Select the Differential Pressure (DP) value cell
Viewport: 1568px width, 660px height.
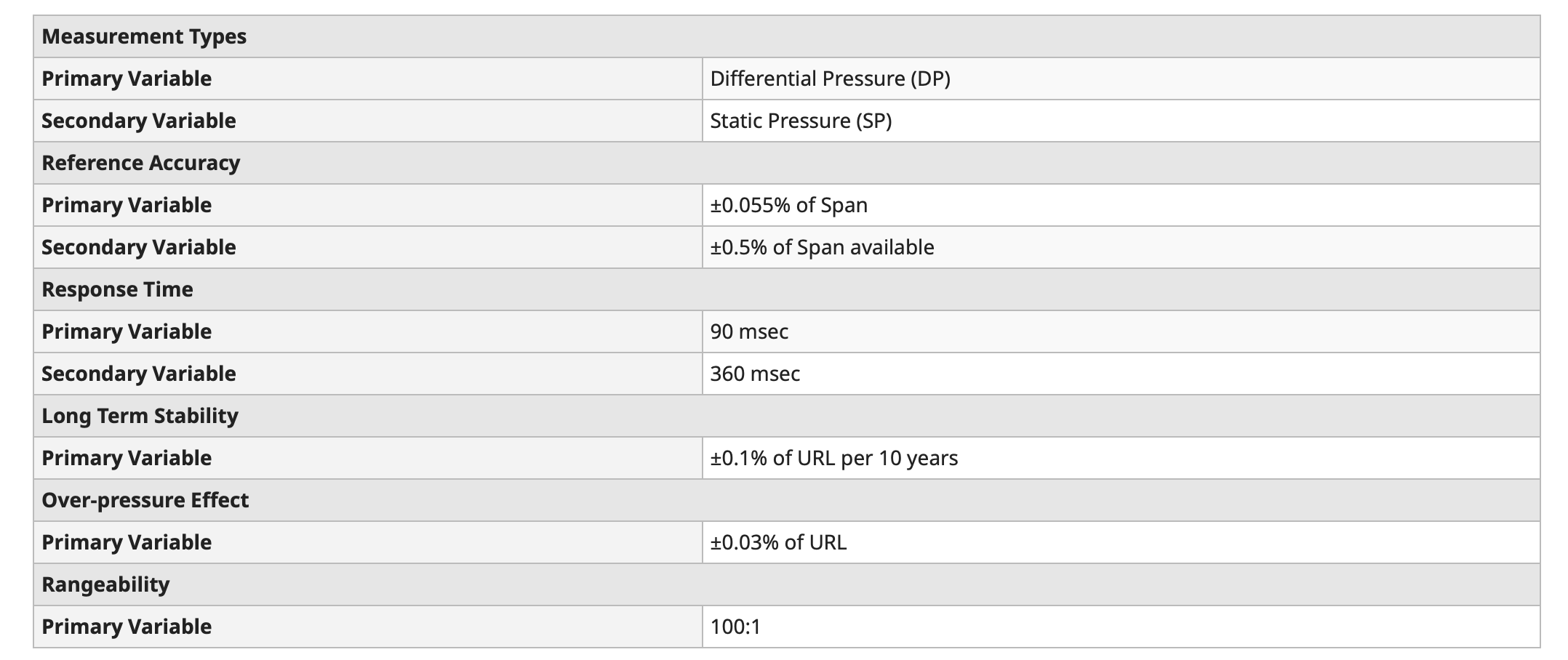tap(830, 79)
